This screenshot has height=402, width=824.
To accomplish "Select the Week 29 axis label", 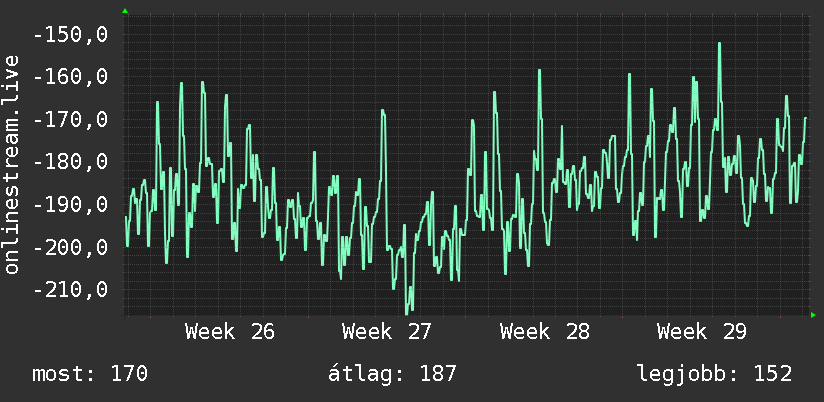I will pyautogui.click(x=702, y=332).
